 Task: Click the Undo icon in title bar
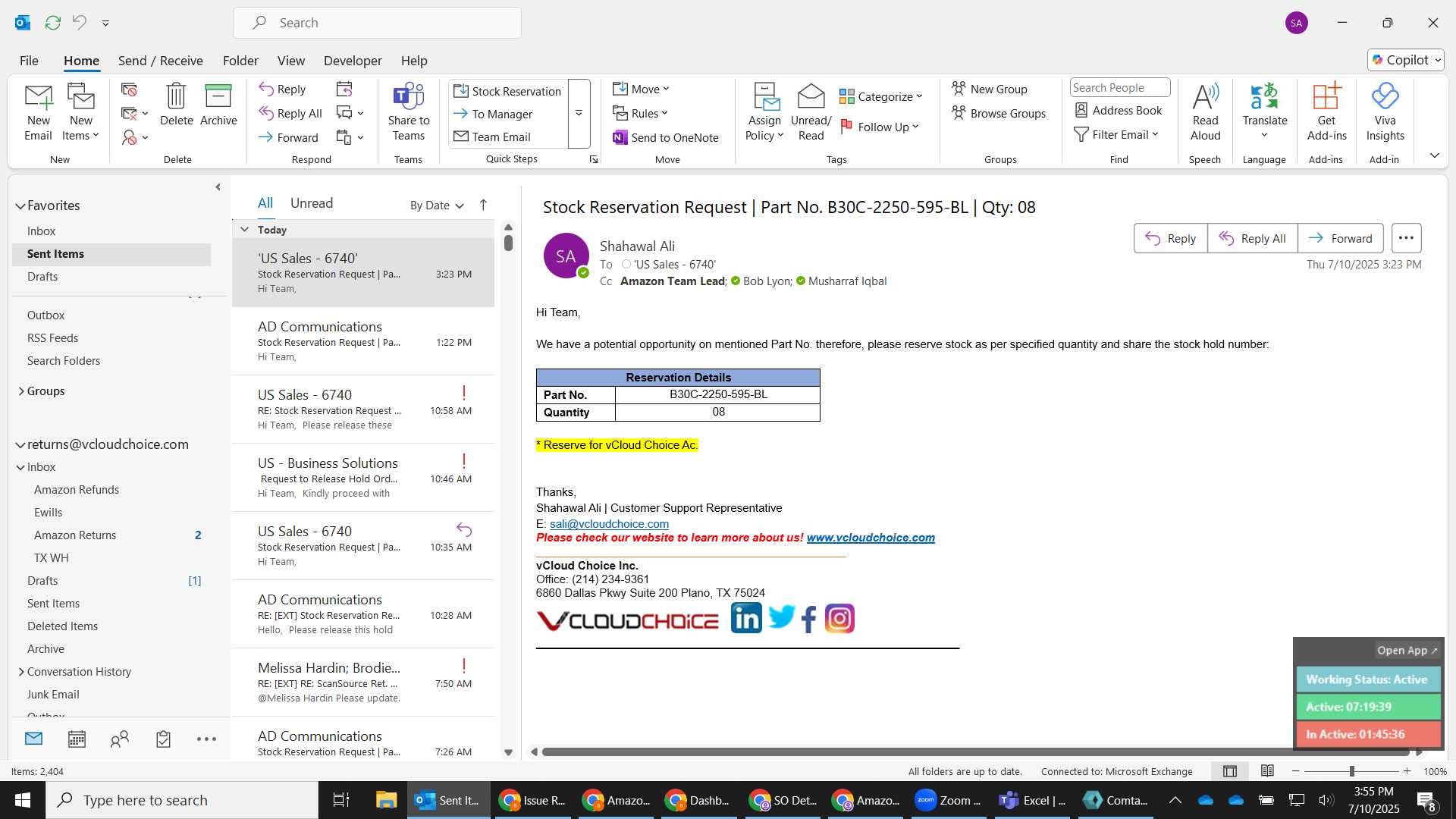[79, 23]
